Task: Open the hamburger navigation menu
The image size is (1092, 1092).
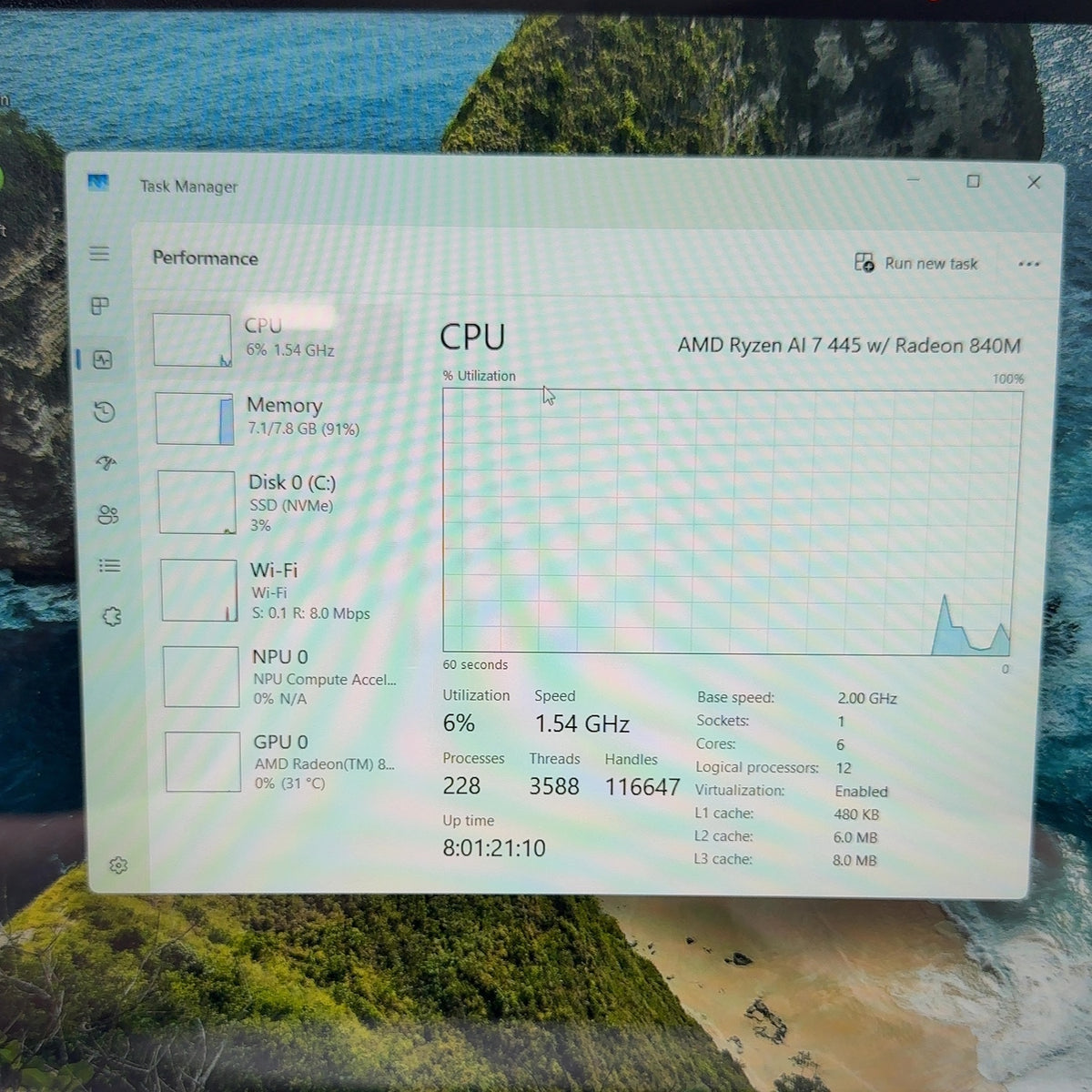Action: point(99,254)
